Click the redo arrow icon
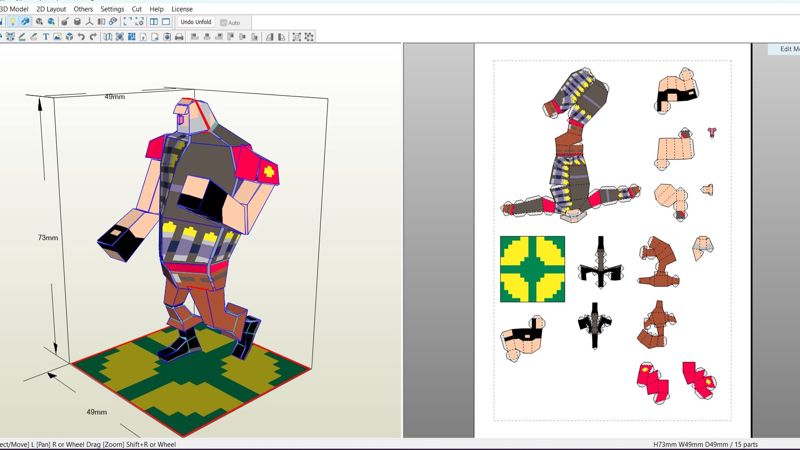The width and height of the screenshot is (800, 450). [x=93, y=37]
